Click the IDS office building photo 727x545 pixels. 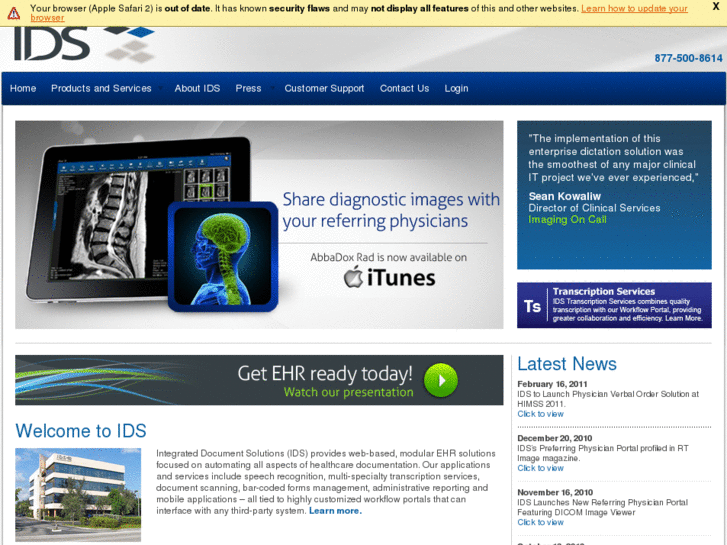coord(78,494)
